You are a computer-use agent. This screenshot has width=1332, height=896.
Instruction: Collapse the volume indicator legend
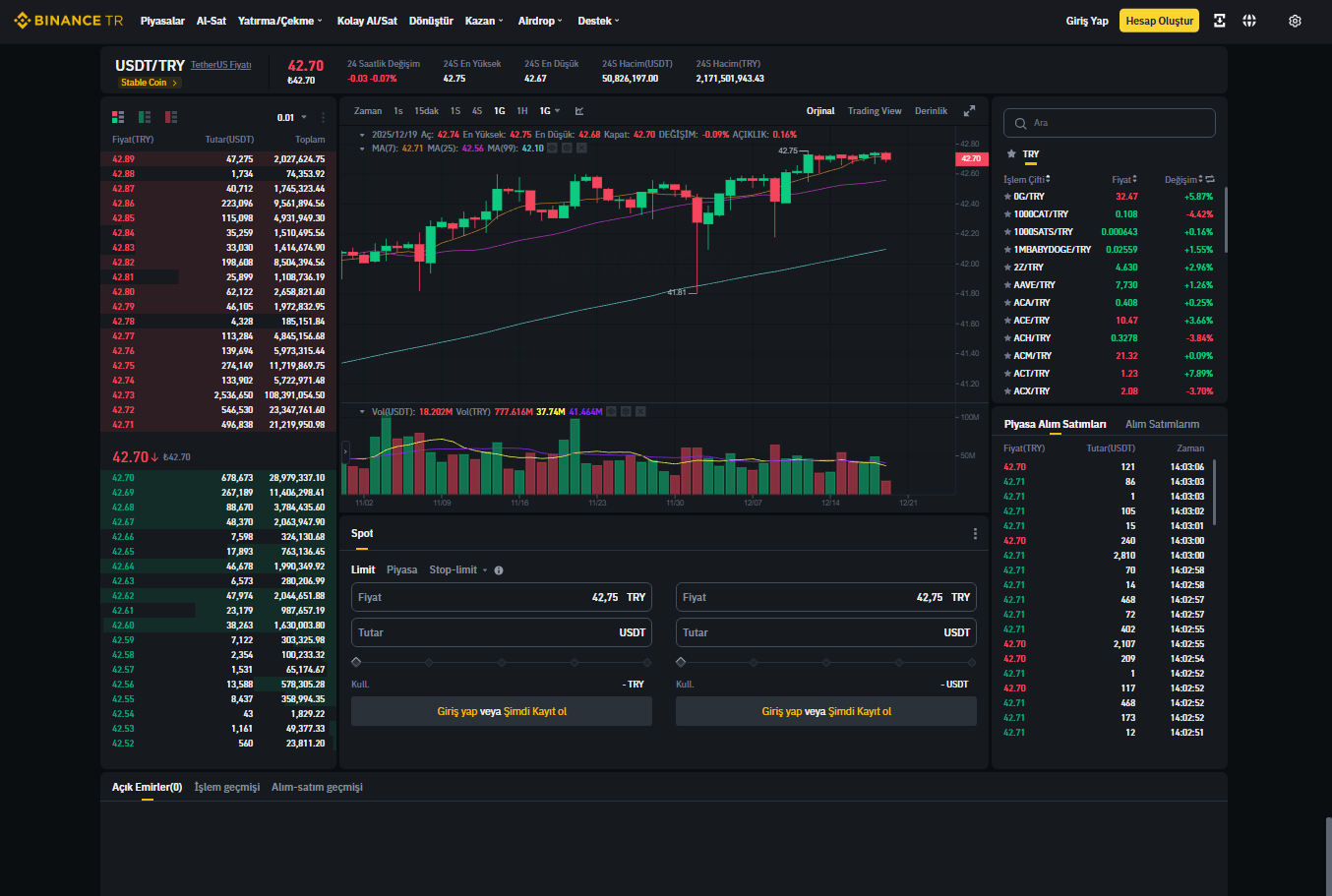[x=362, y=412]
